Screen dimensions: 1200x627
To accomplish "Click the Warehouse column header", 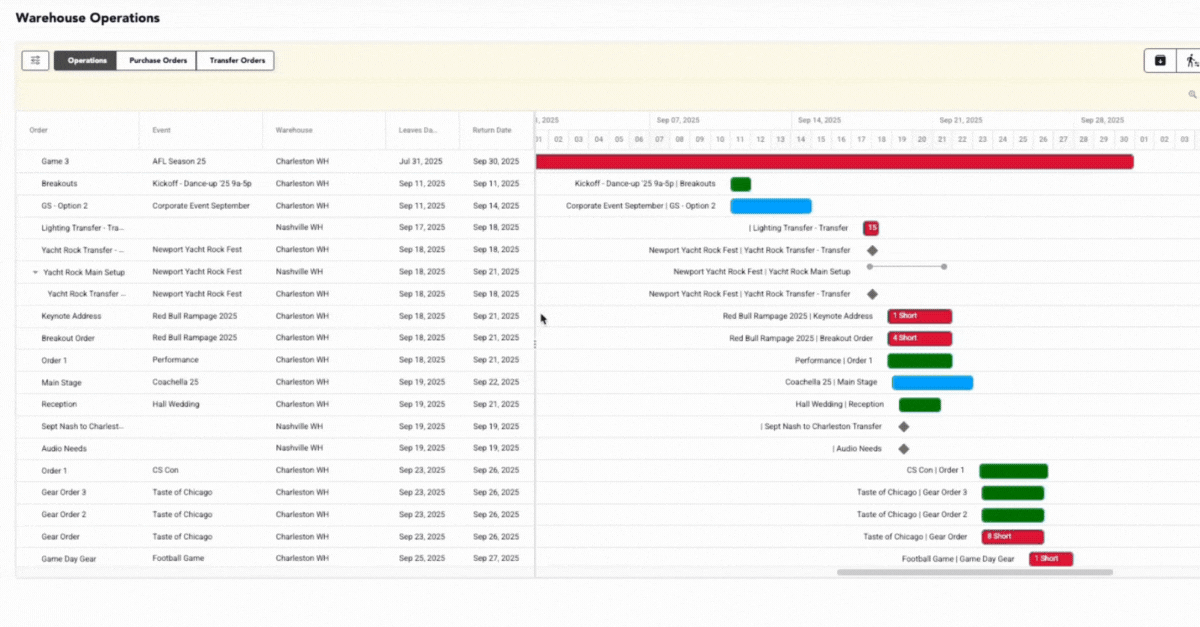I will tap(294, 130).
